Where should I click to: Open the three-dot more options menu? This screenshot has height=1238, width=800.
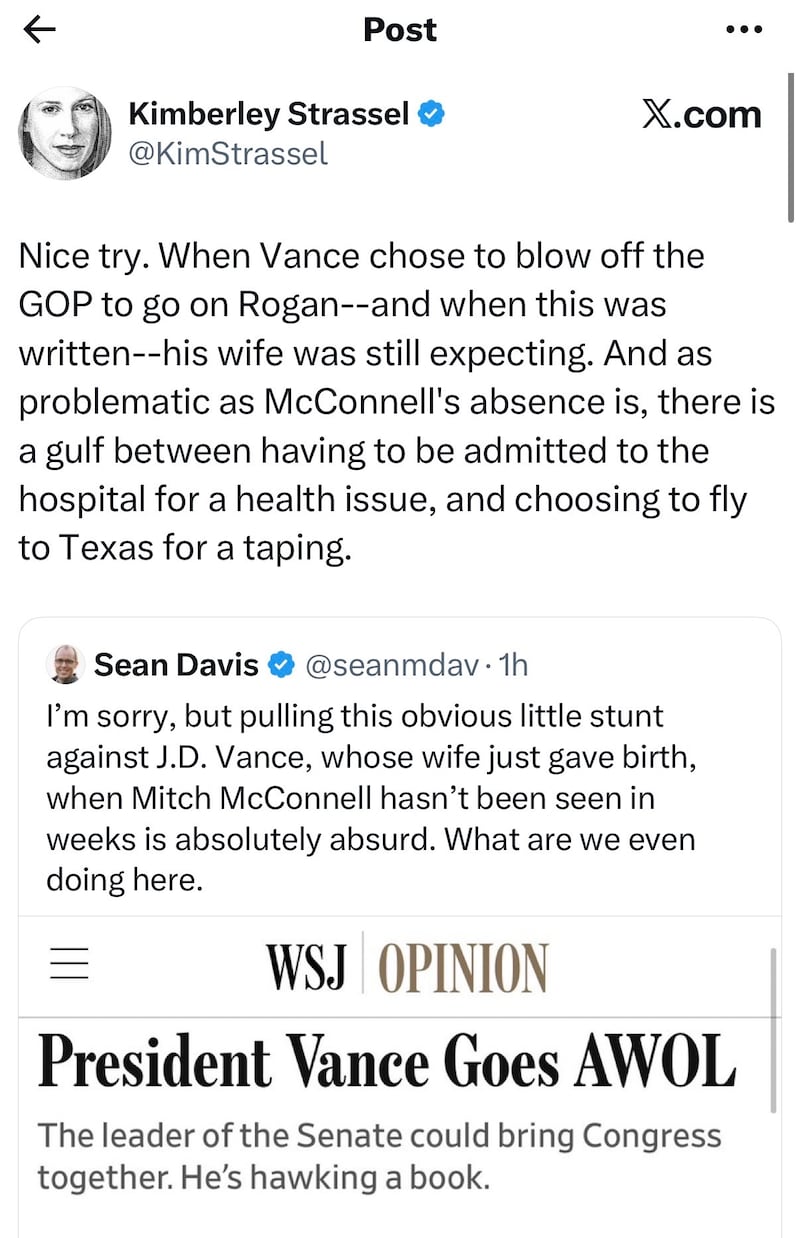743,30
